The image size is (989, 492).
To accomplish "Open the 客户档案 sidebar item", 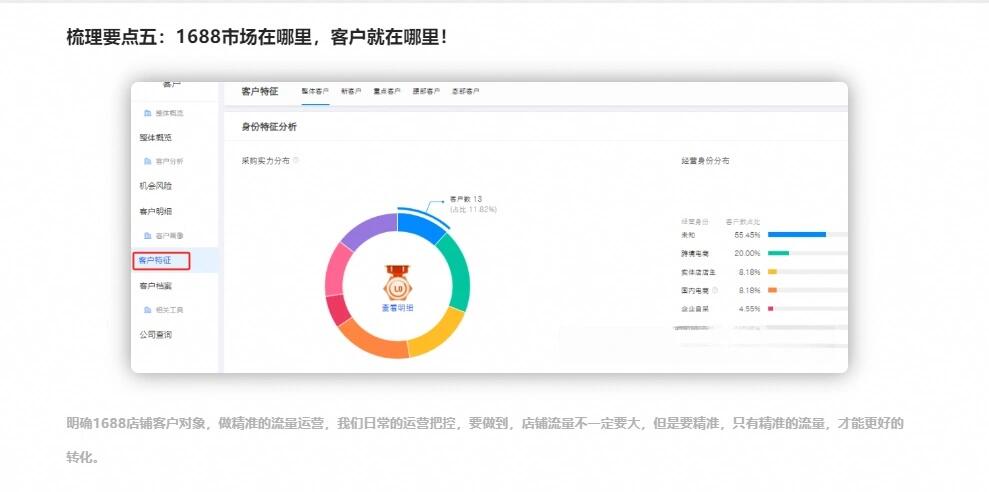I will tap(155, 286).
